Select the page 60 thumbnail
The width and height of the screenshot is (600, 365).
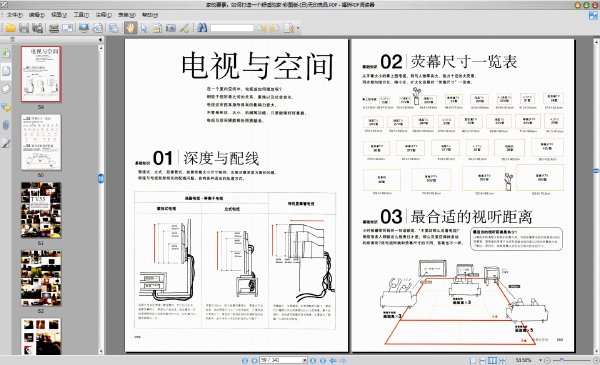tap(41, 142)
